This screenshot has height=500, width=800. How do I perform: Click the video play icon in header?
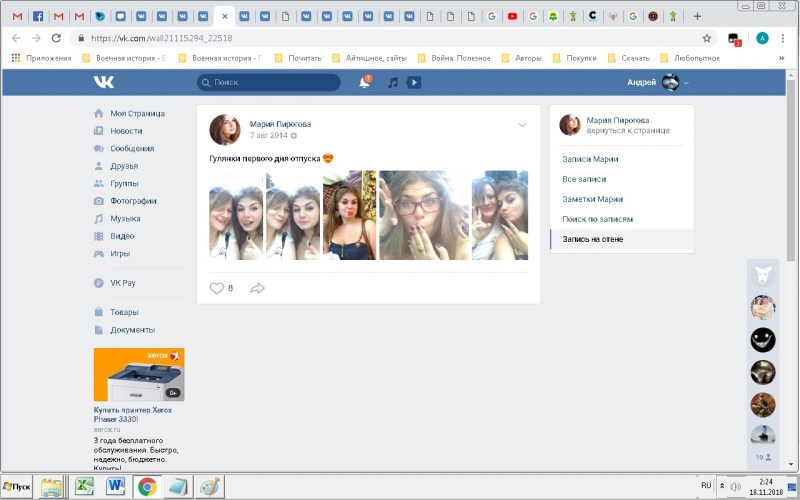coord(414,82)
